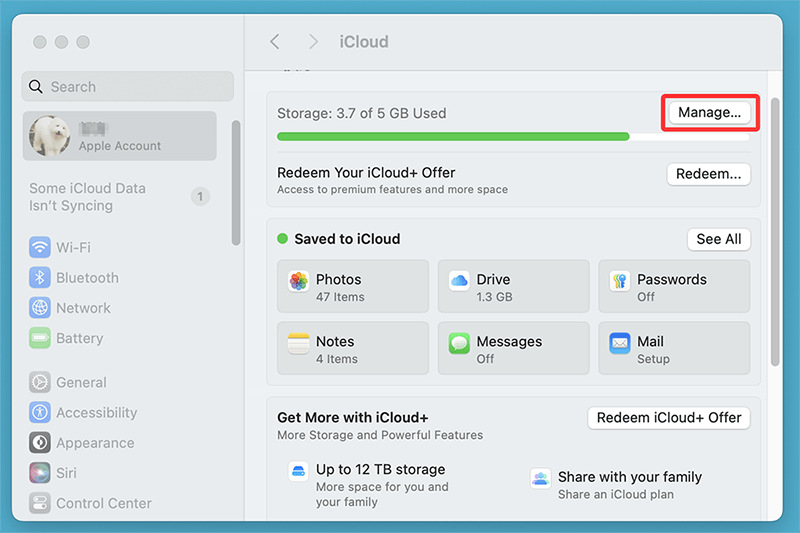The height and width of the screenshot is (533, 800).
Task: Click 'Share an iCloud plan' text
Action: 615,494
